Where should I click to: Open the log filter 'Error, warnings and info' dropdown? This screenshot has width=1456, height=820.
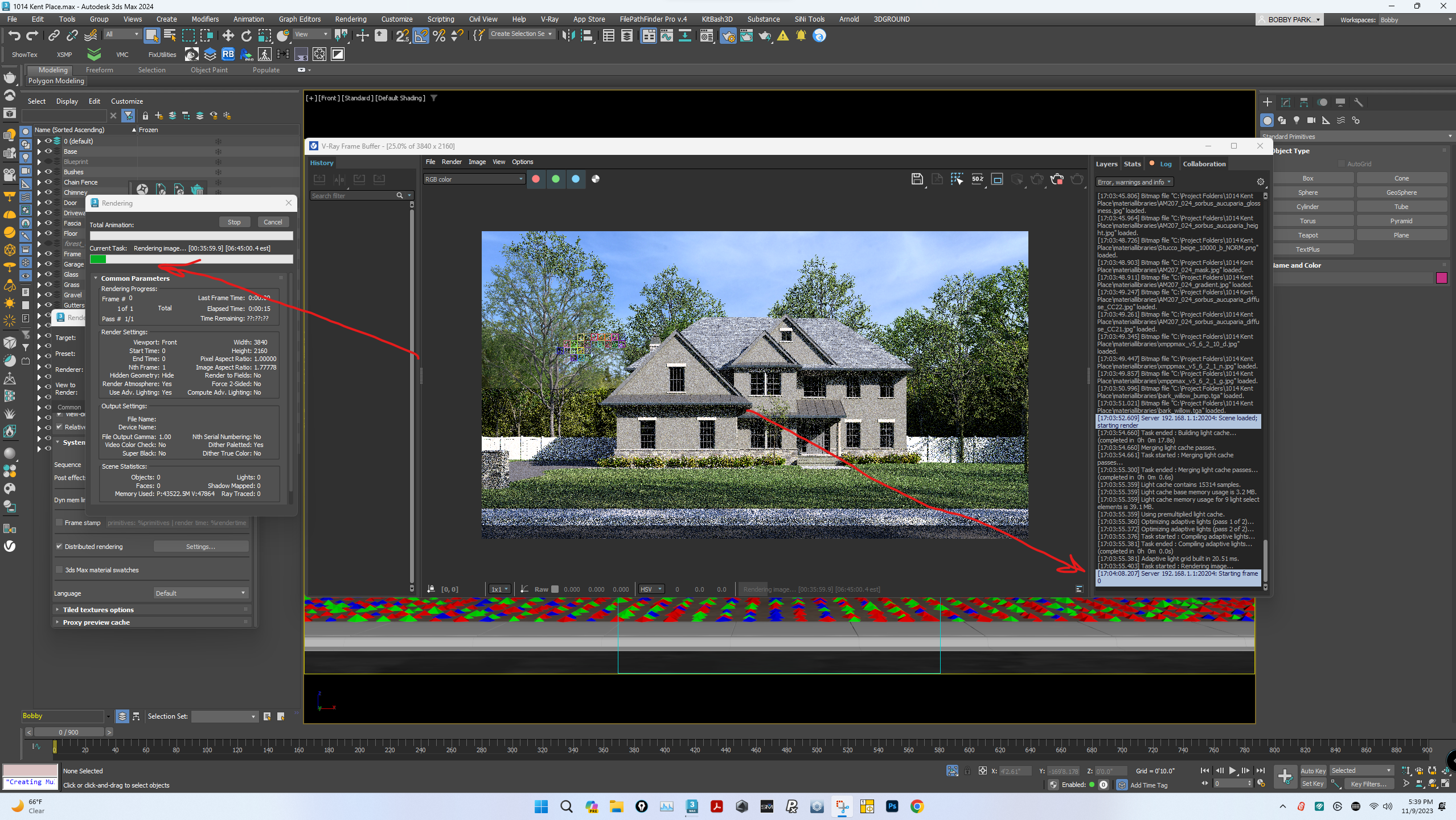tap(1134, 182)
